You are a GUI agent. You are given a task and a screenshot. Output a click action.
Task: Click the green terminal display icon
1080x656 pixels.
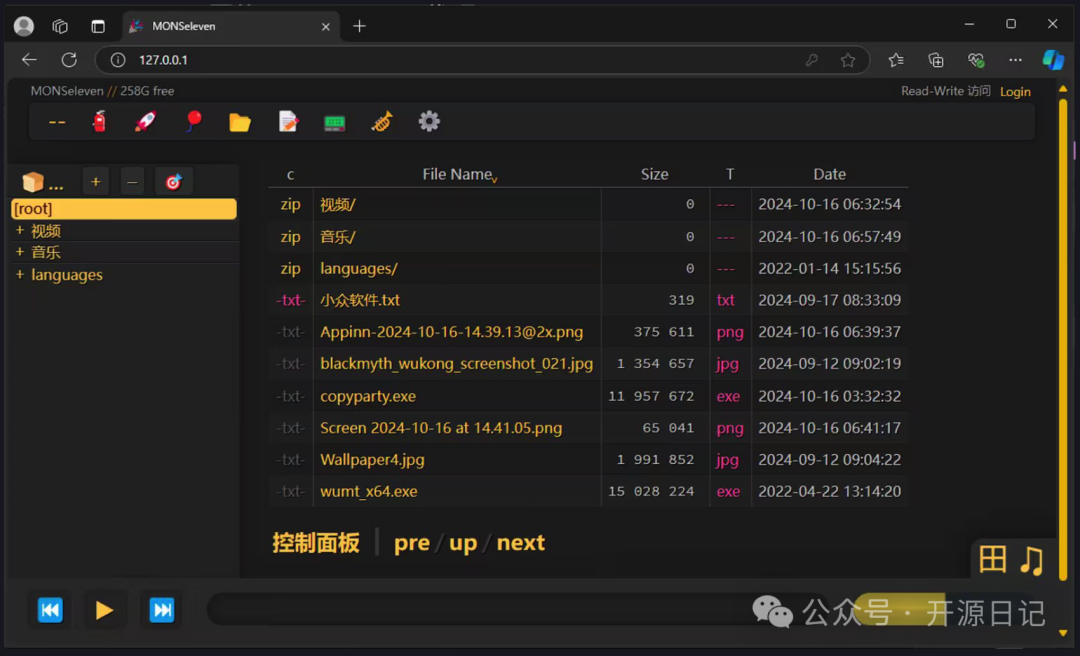click(x=335, y=123)
